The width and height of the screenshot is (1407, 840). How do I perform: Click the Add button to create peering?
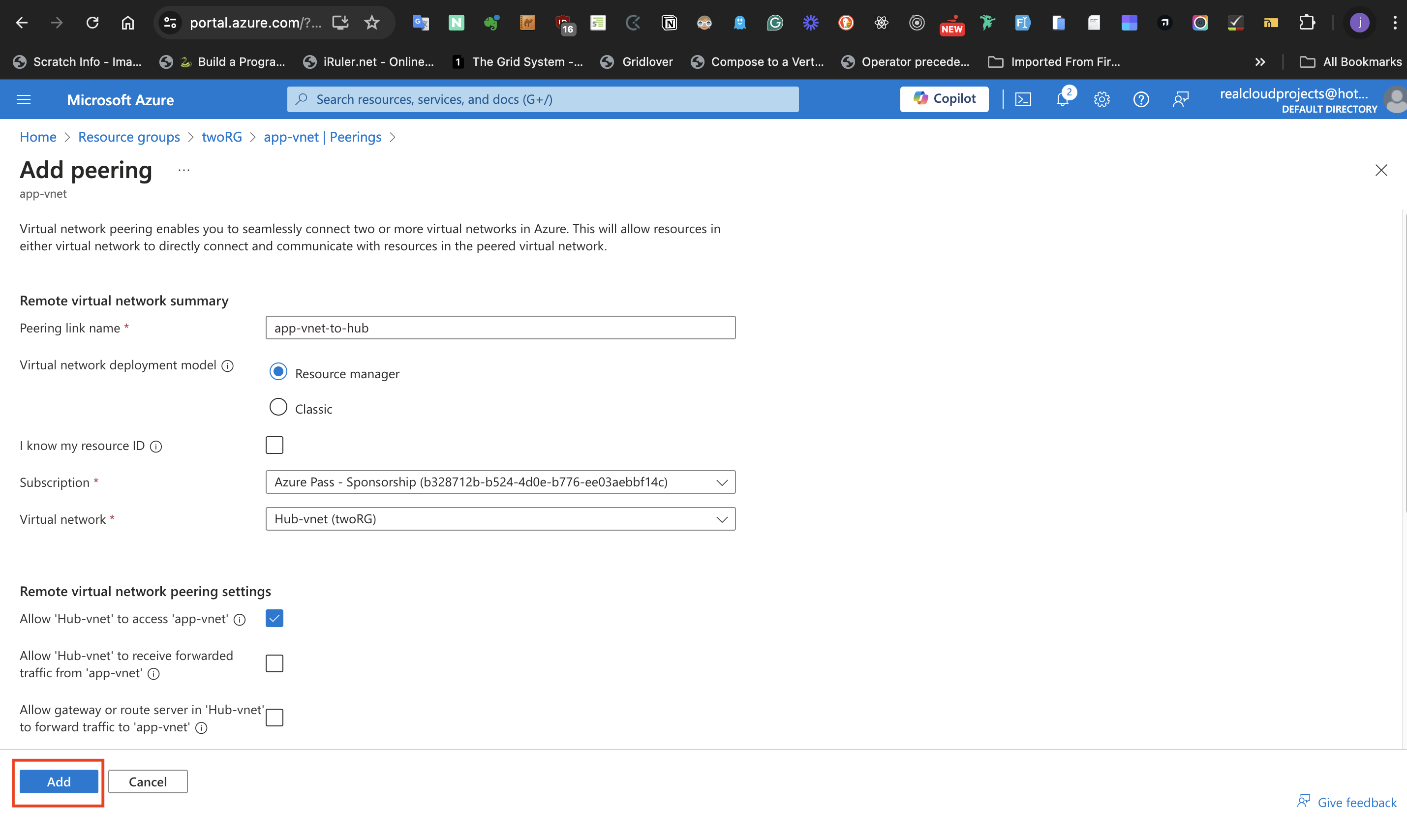(x=59, y=781)
